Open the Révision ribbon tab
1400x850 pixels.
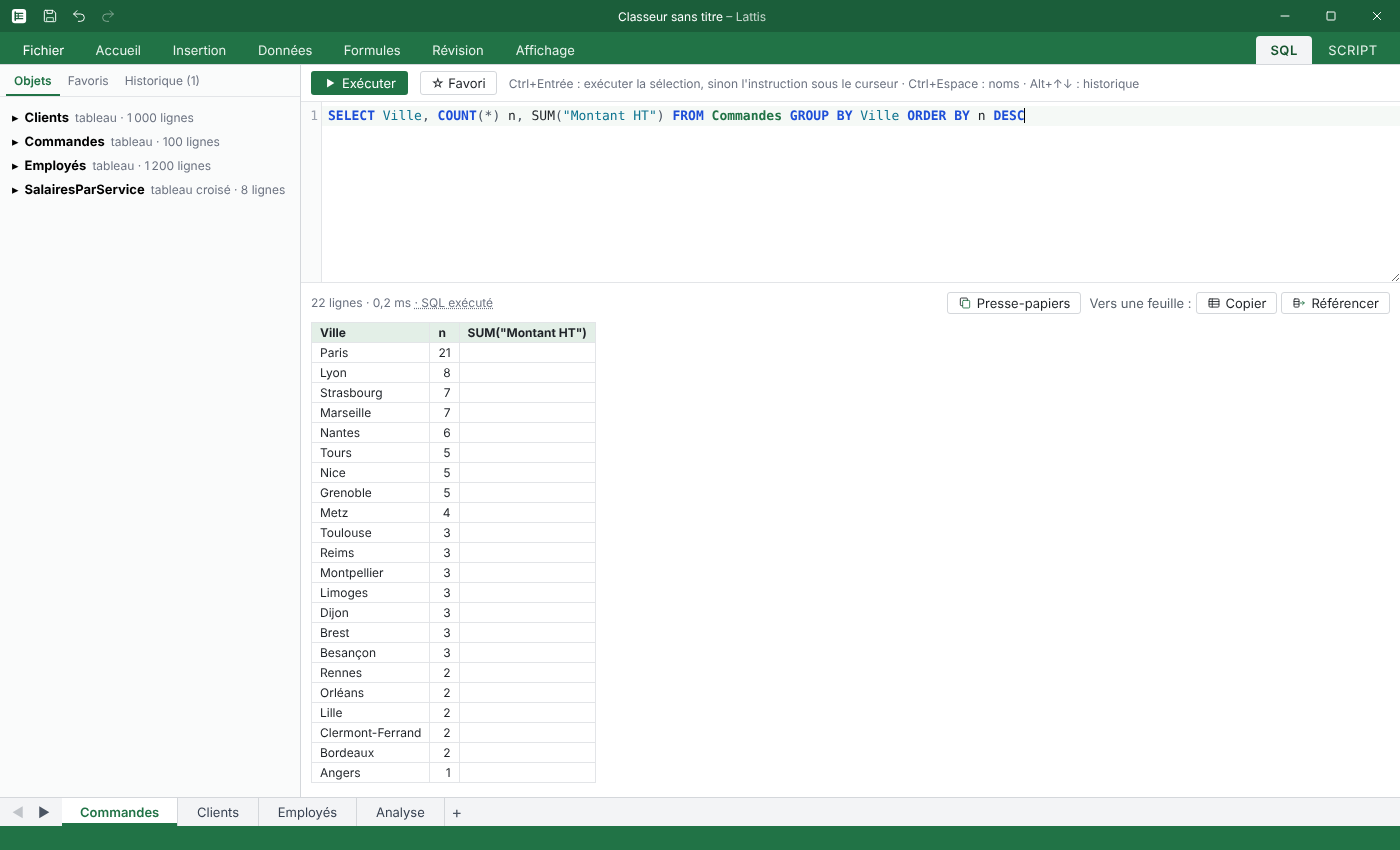pos(458,50)
